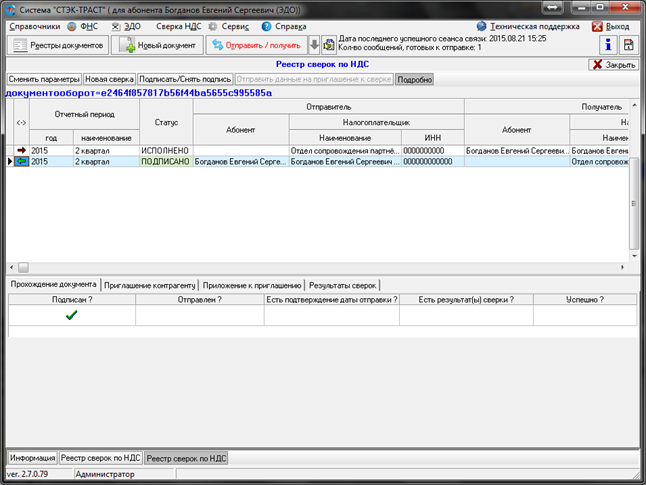
Task: Click the double-arrow button in the title bar
Action: pyautogui.click(x=552, y=7)
